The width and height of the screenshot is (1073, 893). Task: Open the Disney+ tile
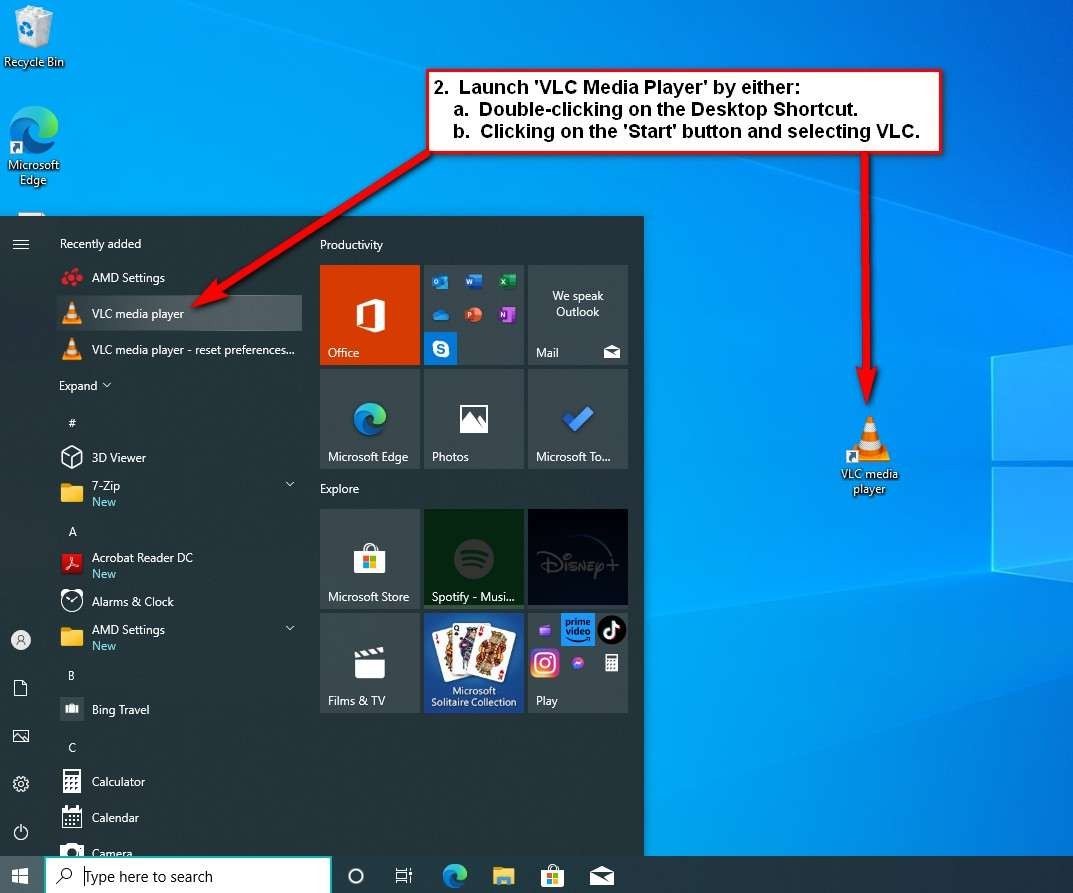tap(578, 558)
